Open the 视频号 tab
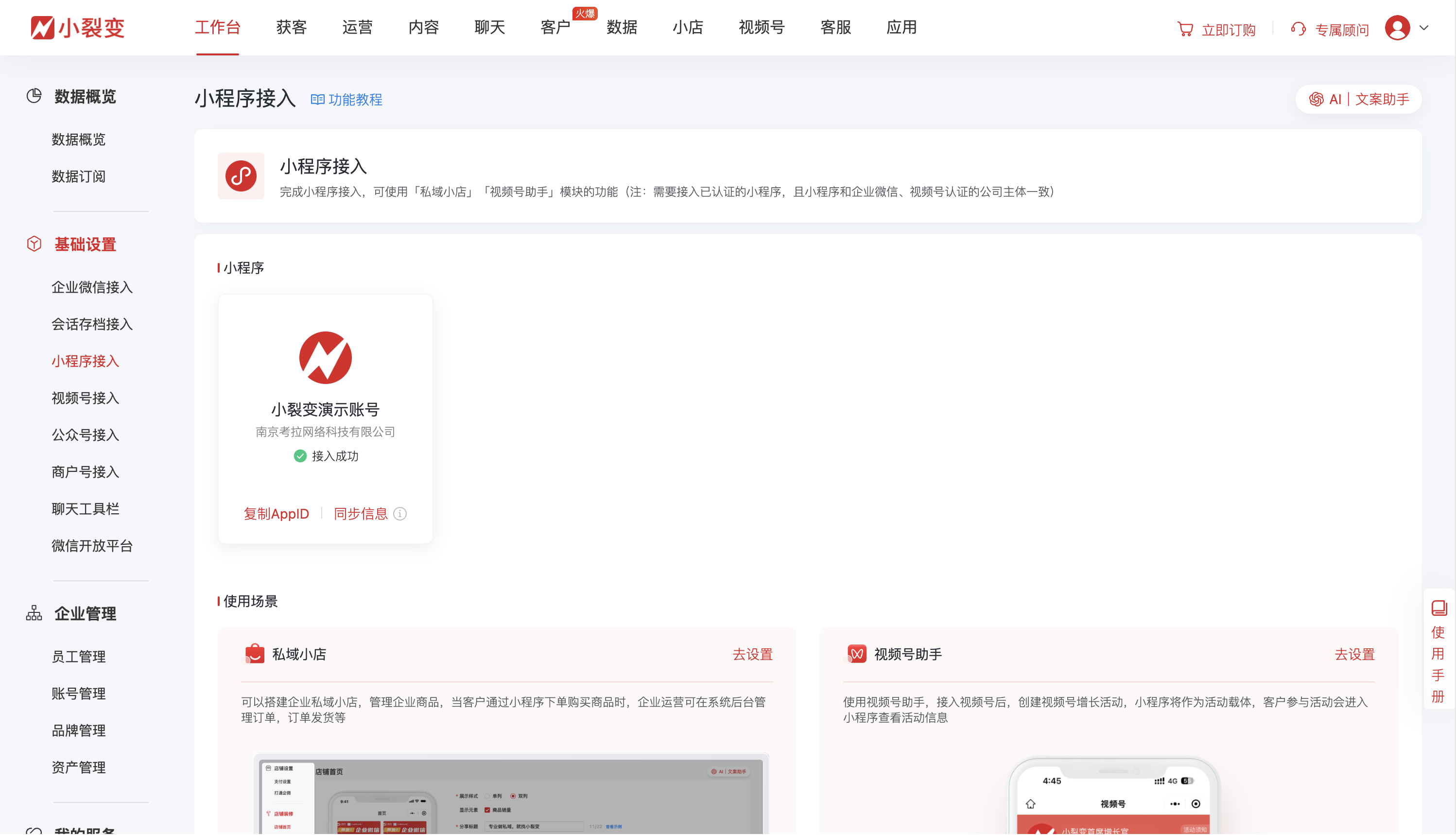 click(762, 27)
